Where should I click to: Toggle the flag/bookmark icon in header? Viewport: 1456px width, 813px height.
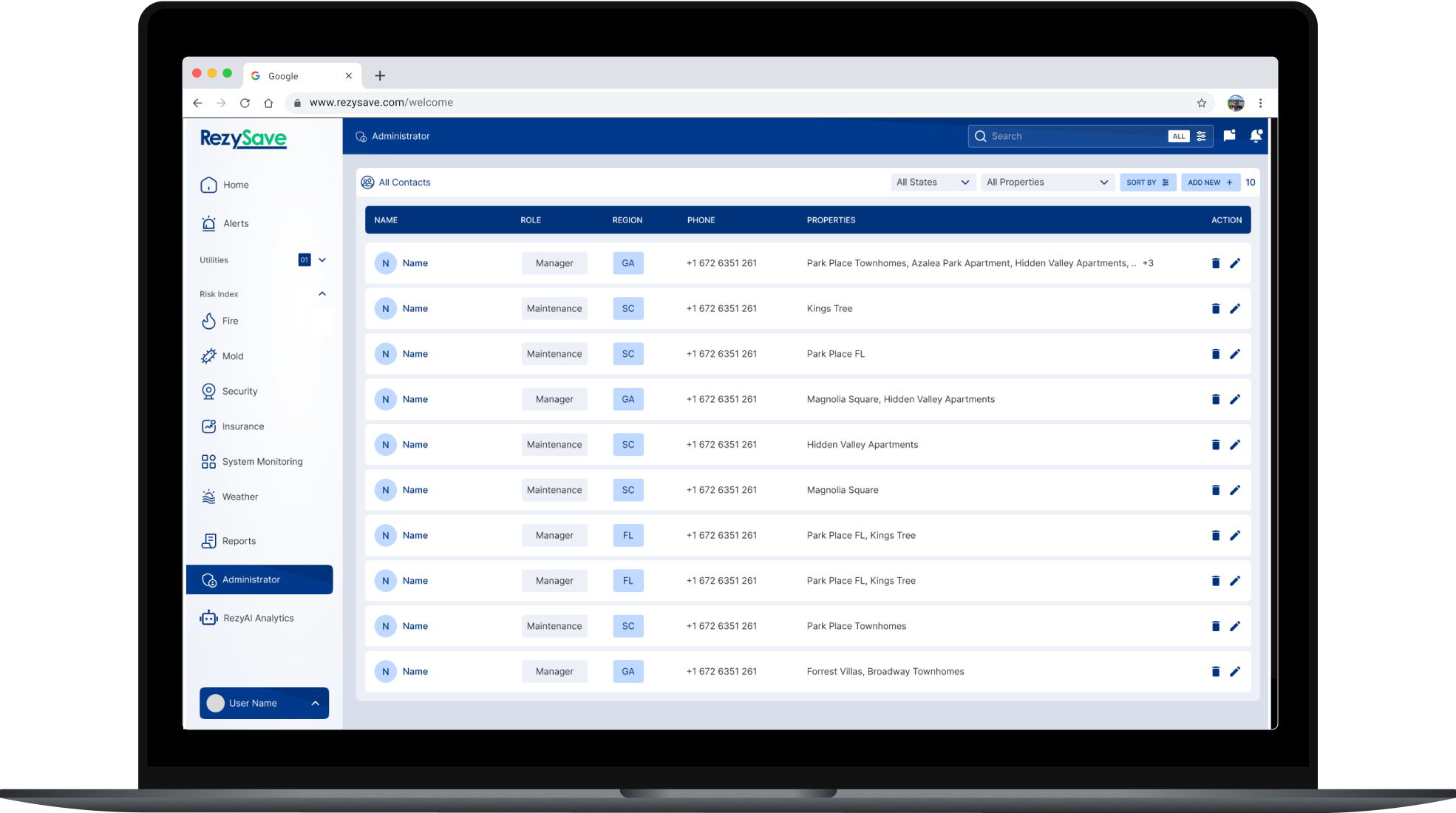1230,136
